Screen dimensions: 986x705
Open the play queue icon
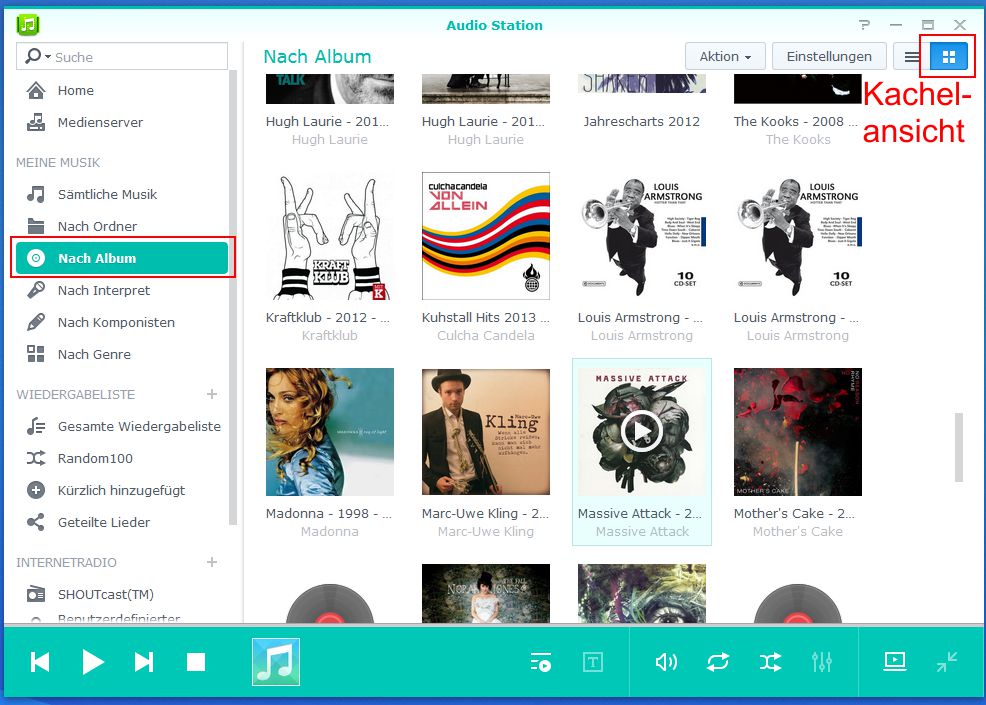click(541, 662)
